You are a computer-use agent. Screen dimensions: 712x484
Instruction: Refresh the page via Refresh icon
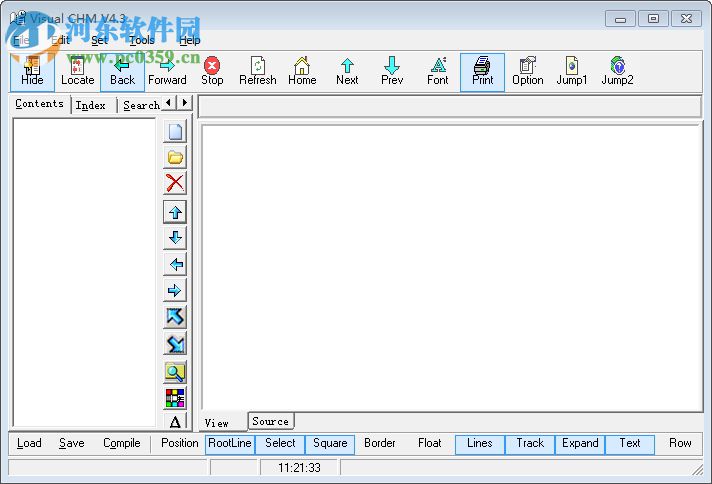257,72
